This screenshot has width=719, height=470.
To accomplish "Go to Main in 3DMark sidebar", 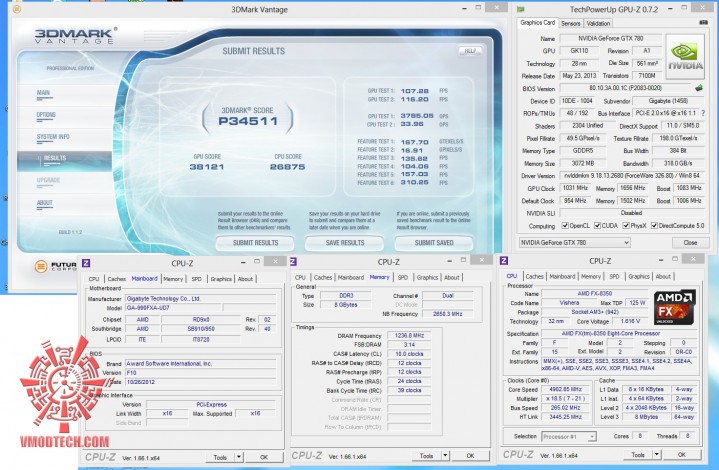I will (x=44, y=93).
